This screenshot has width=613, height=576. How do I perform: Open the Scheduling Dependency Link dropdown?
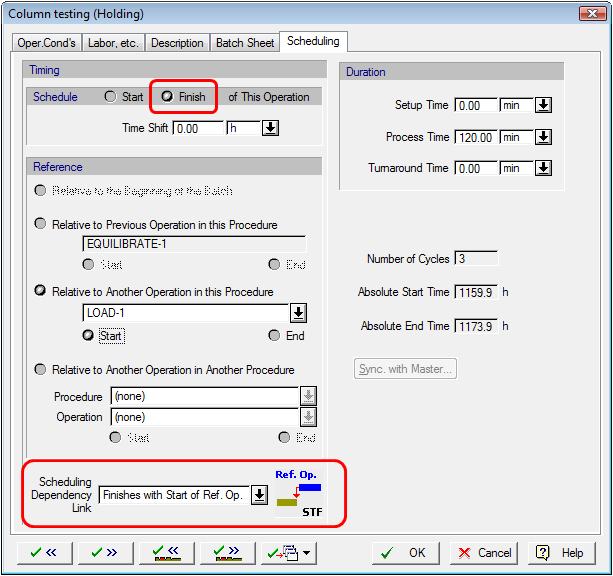tap(259, 495)
